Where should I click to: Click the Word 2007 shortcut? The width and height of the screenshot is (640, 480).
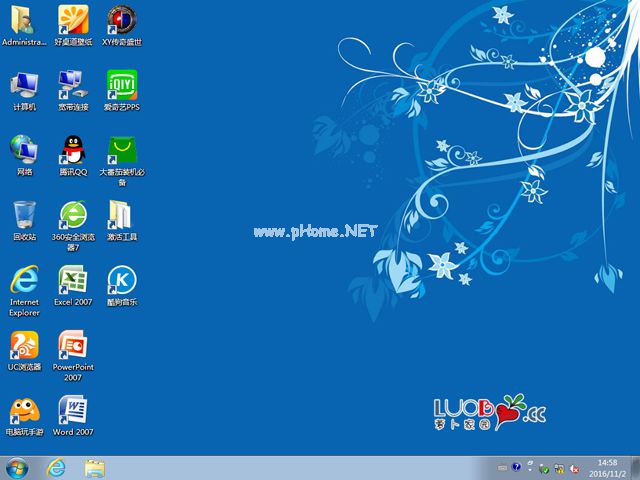point(73,409)
